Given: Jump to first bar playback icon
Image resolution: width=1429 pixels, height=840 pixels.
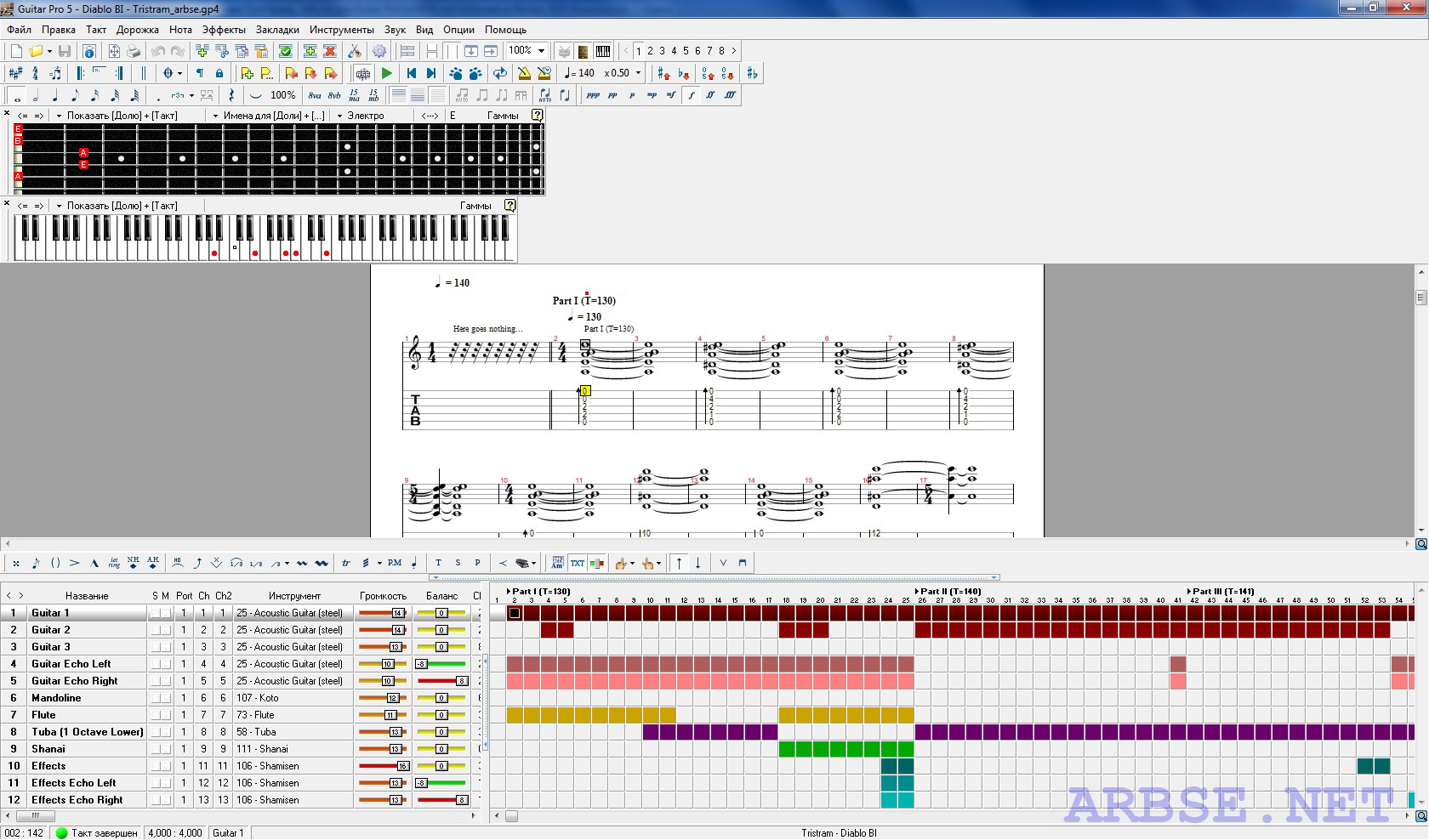Looking at the screenshot, I should (412, 73).
